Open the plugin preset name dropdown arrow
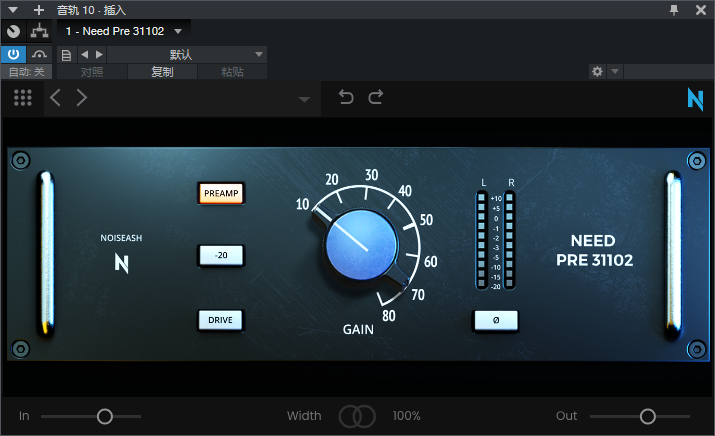 (x=304, y=99)
